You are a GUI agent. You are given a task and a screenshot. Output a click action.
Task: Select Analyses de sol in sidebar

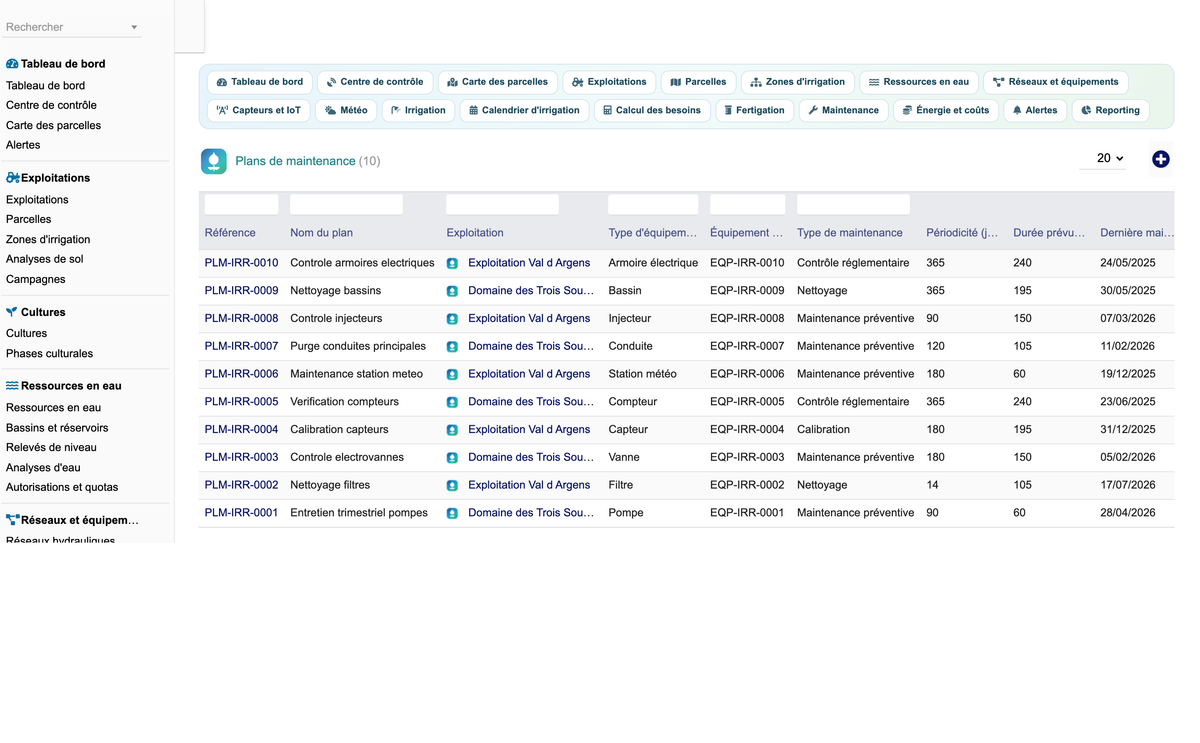coord(45,259)
